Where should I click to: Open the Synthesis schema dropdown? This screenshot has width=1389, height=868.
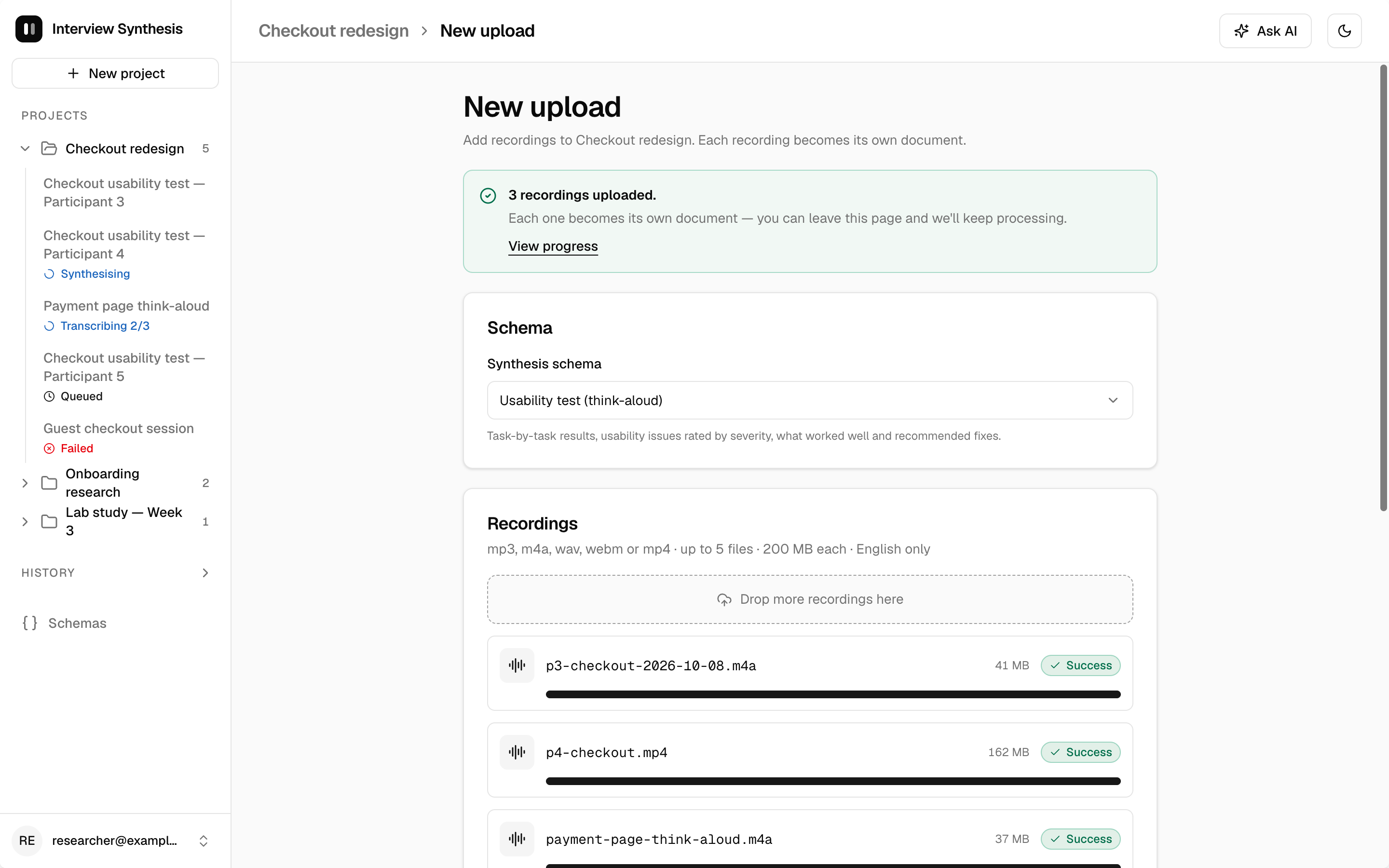810,400
